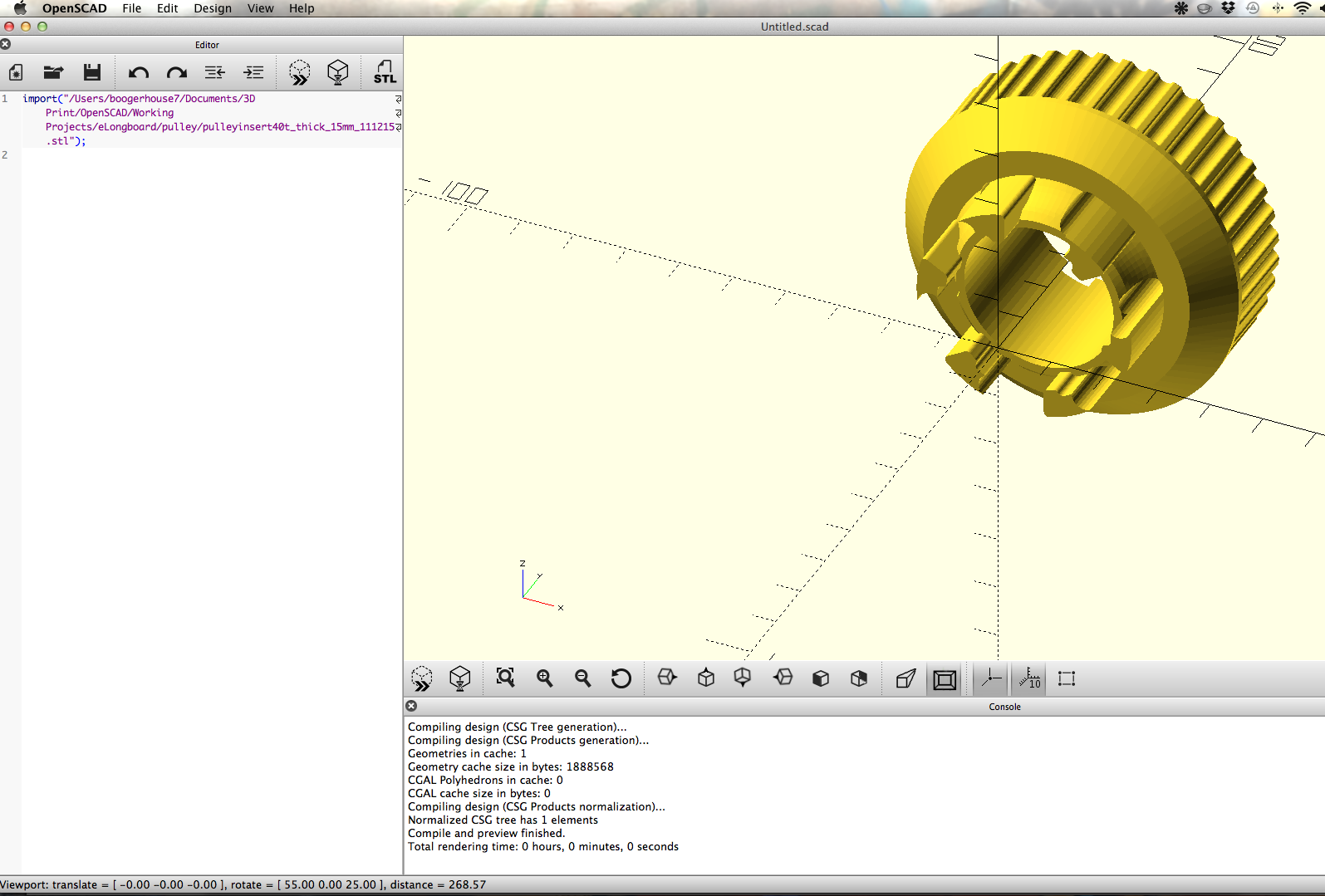1325x896 pixels.
Task: Undo the last edit in the editor
Action: 138,73
